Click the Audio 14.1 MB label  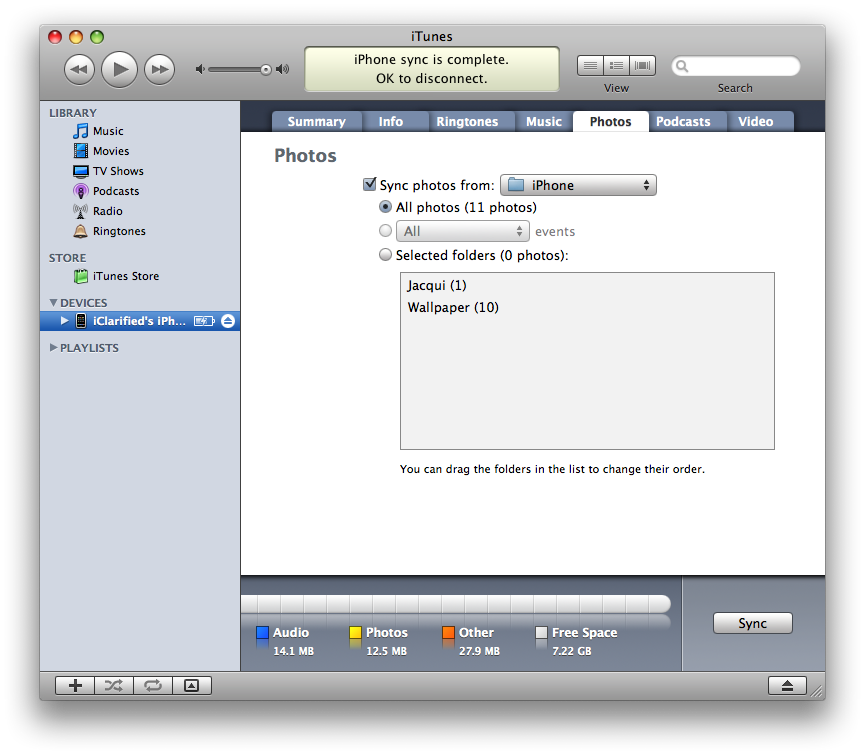[293, 641]
